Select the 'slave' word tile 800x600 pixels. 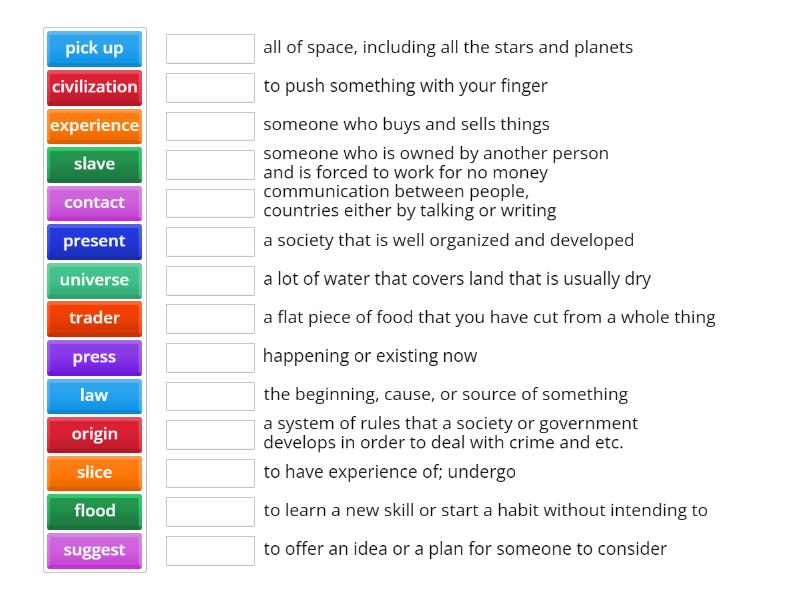click(94, 164)
